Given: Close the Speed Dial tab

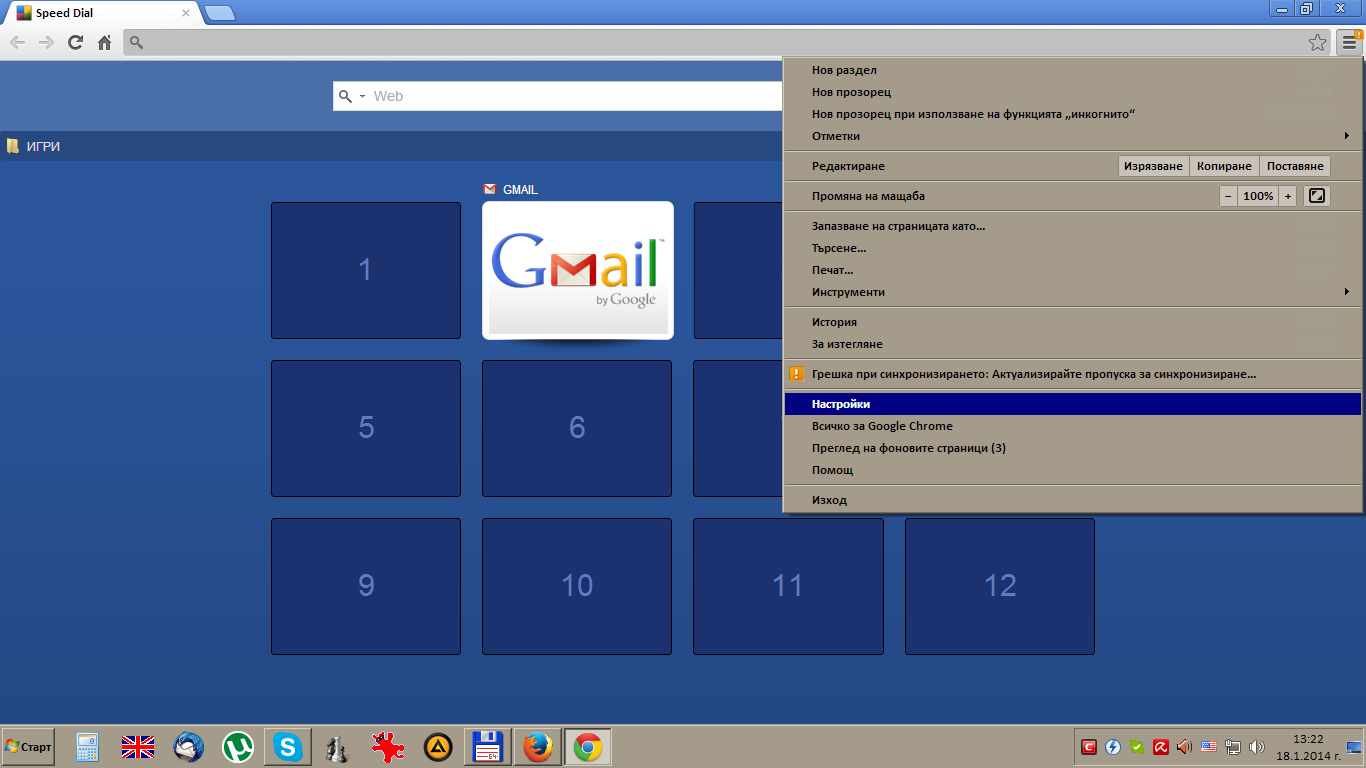Looking at the screenshot, I should 186,13.
